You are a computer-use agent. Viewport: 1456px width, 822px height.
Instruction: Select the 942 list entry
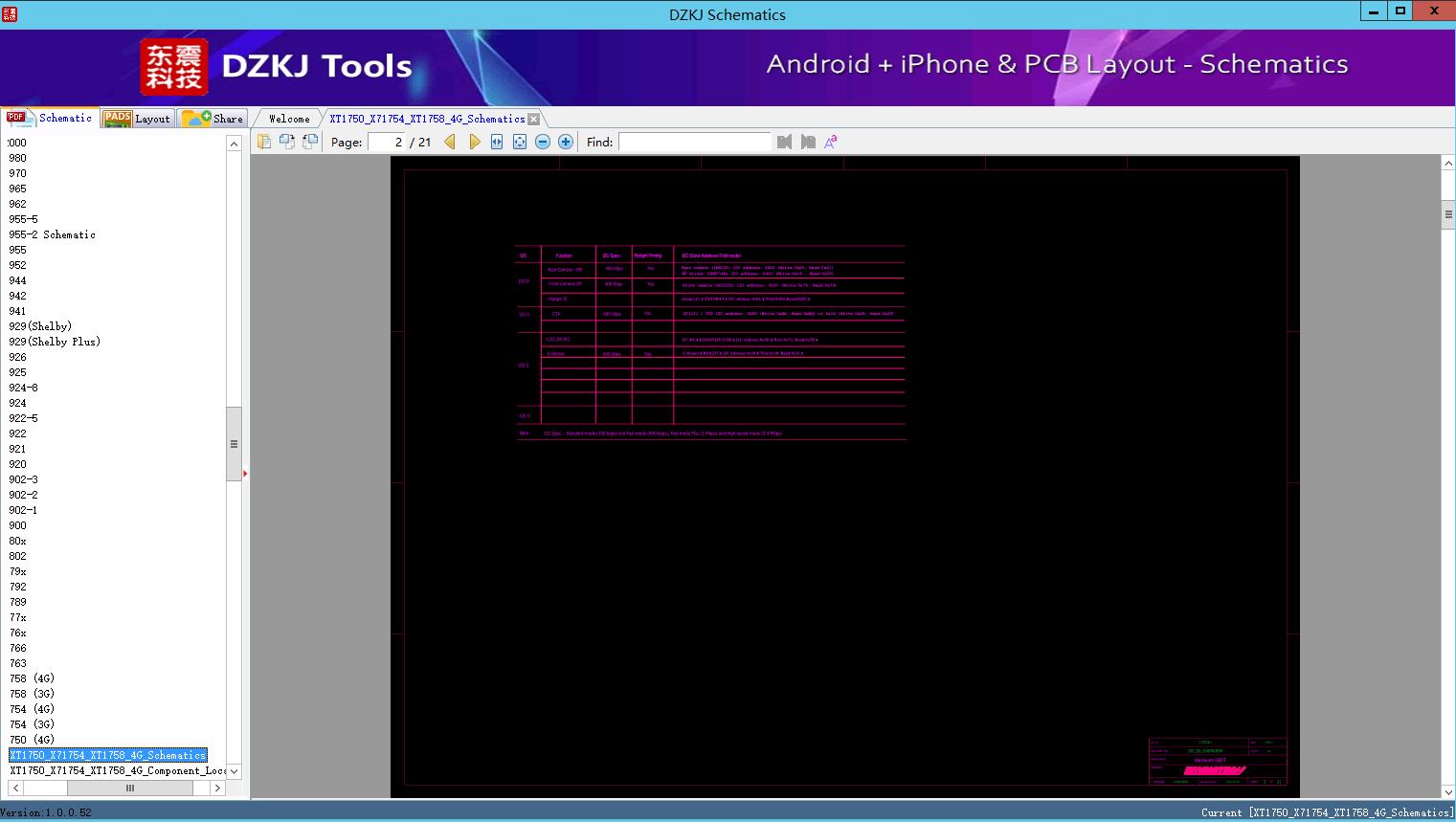[x=18, y=296]
